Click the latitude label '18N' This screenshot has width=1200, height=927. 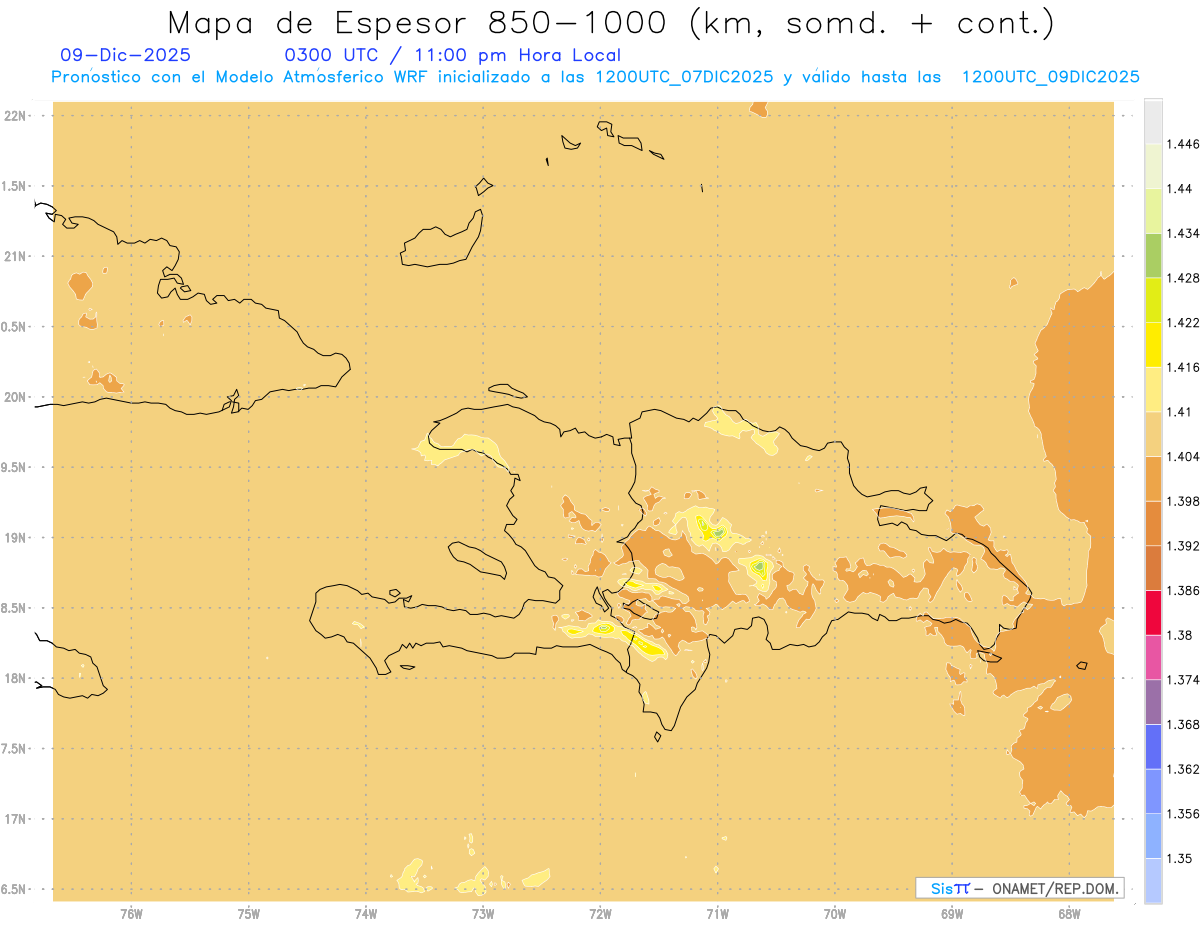[16, 678]
